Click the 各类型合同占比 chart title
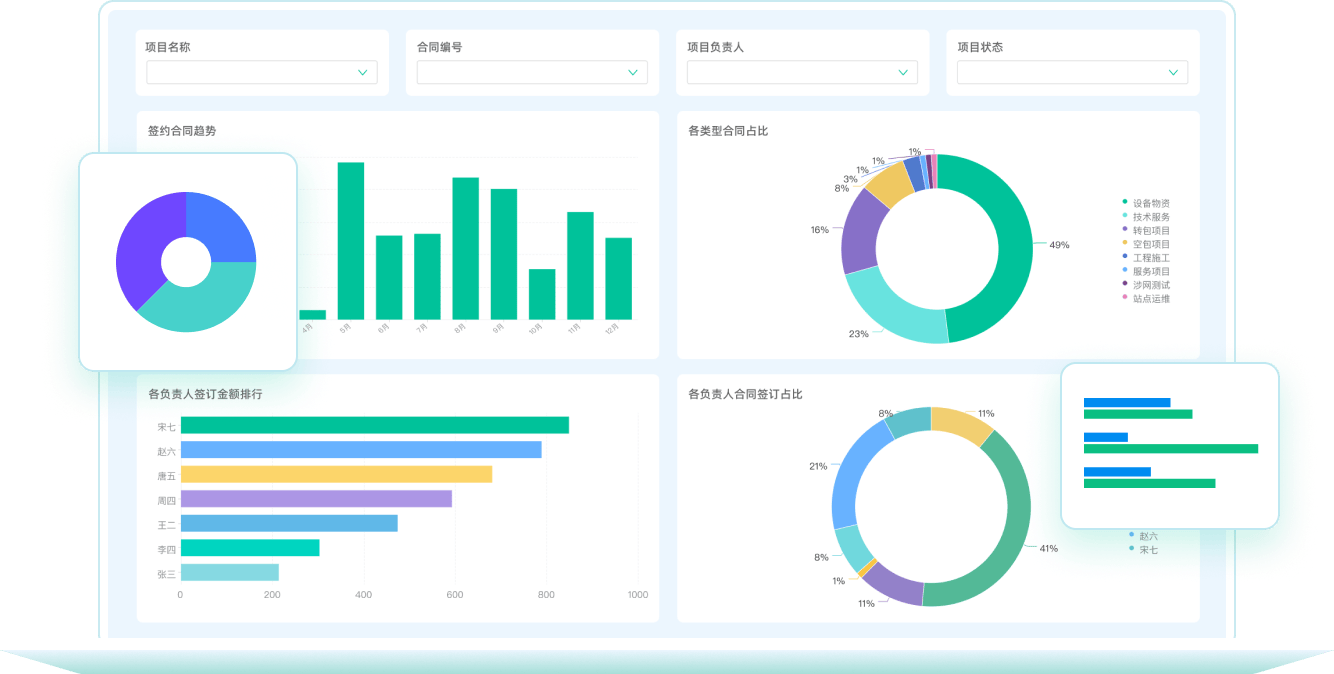 (x=728, y=131)
